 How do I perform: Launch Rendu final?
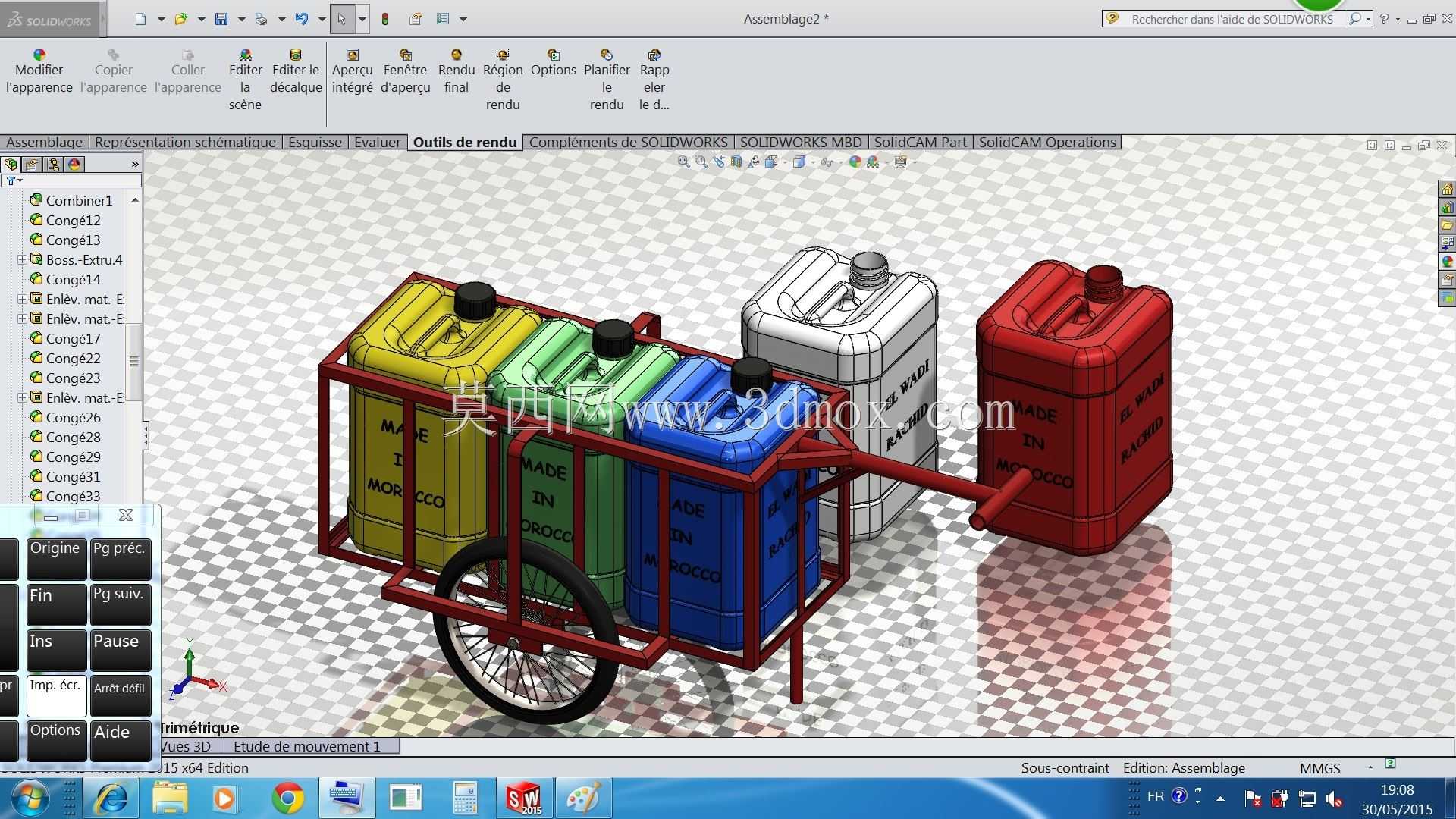coord(457,71)
